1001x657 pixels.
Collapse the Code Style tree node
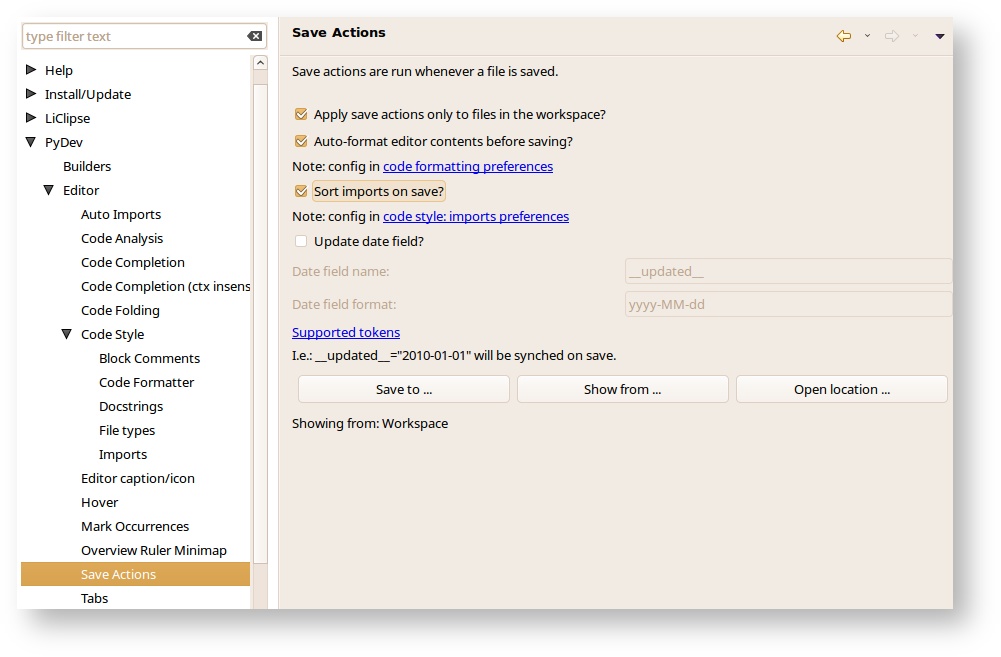point(67,335)
